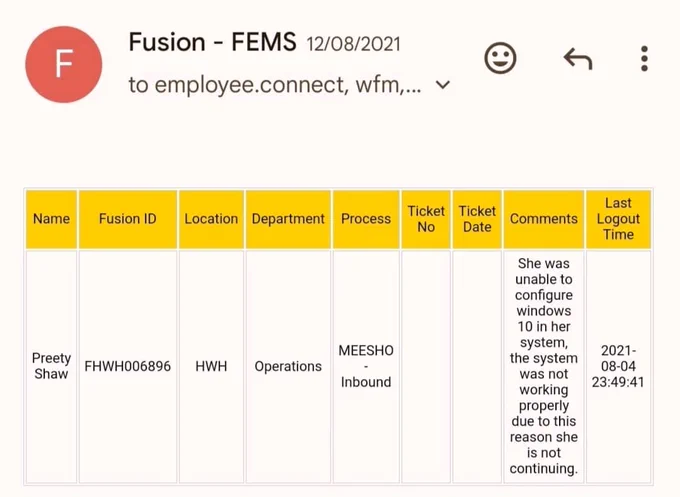The width and height of the screenshot is (680, 497).
Task: Tap the email date 12/08/2021
Action: pos(353,44)
